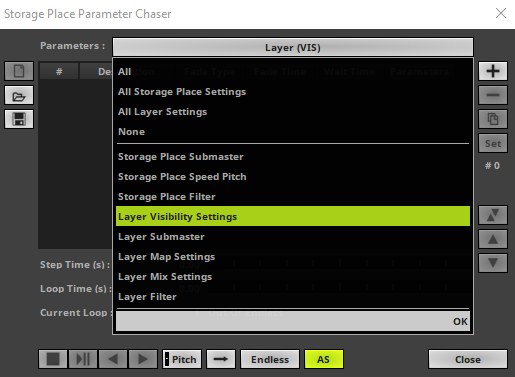Open chaser file with folder icon

19,95
